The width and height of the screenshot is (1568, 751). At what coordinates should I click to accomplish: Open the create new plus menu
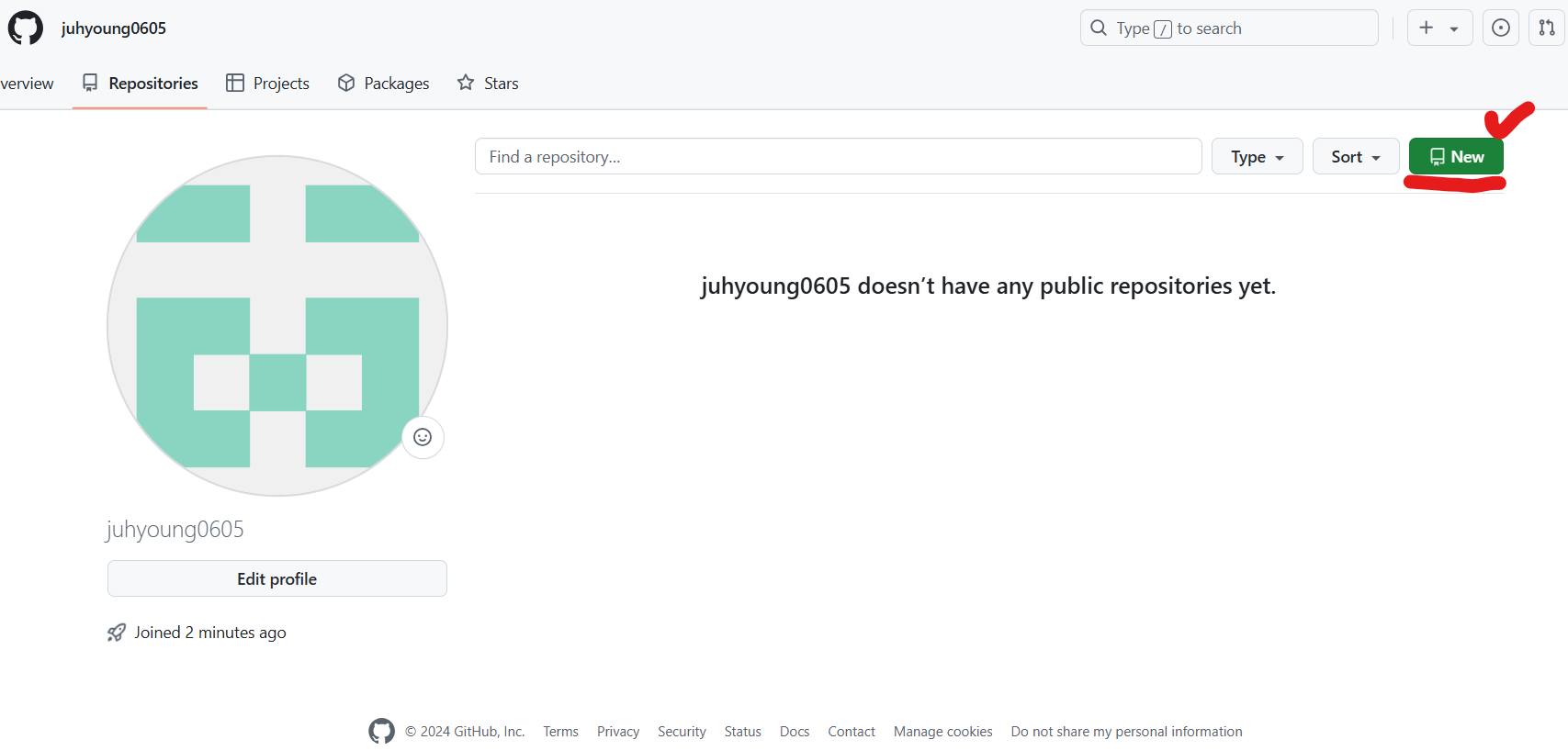1439,28
